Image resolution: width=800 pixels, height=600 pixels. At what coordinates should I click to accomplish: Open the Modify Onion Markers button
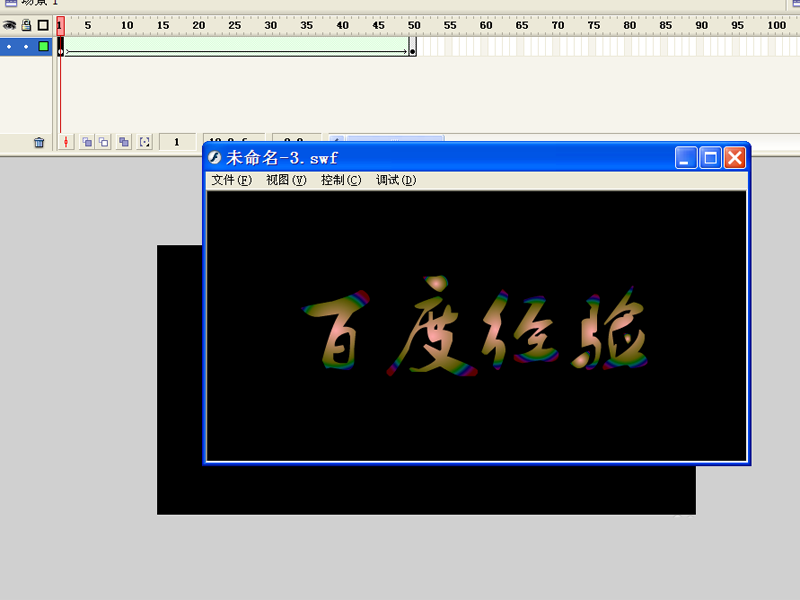(x=145, y=142)
